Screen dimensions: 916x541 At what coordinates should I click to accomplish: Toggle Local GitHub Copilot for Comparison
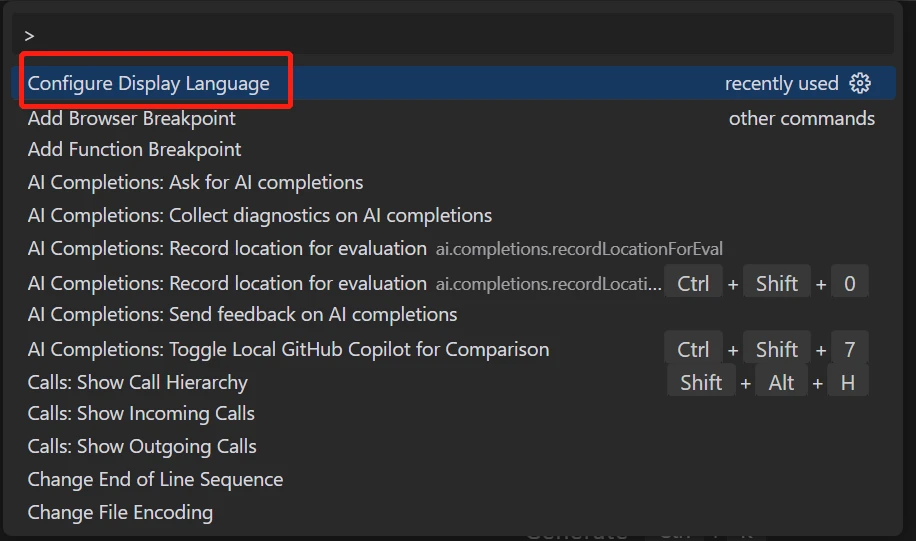click(x=289, y=349)
